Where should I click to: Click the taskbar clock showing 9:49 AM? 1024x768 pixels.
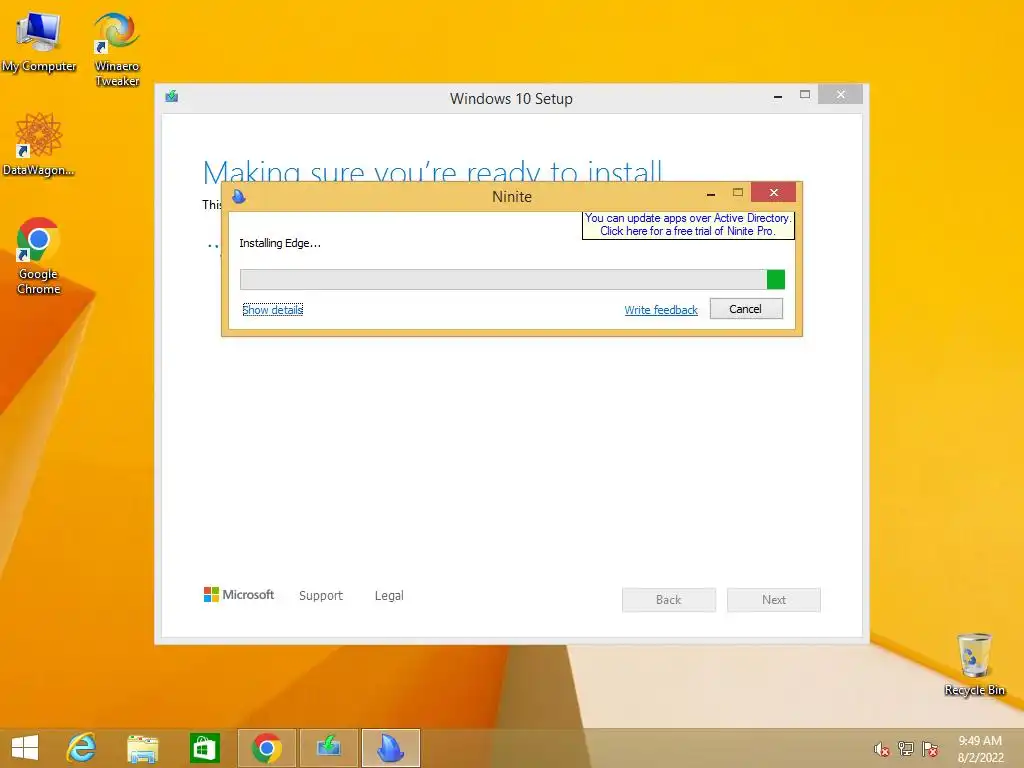pyautogui.click(x=980, y=748)
